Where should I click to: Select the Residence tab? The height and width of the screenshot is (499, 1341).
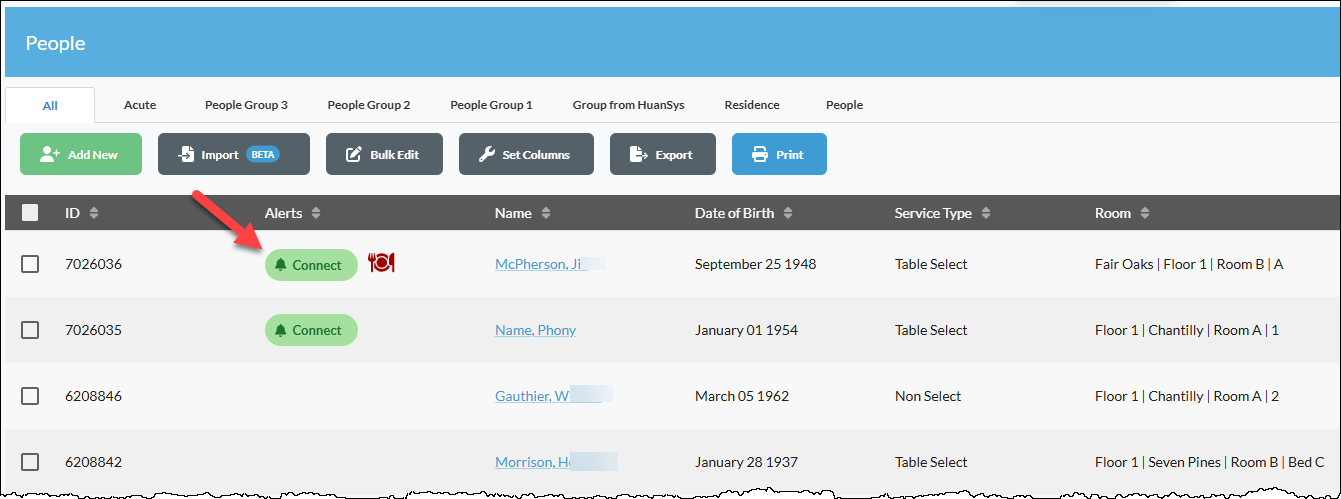752,105
